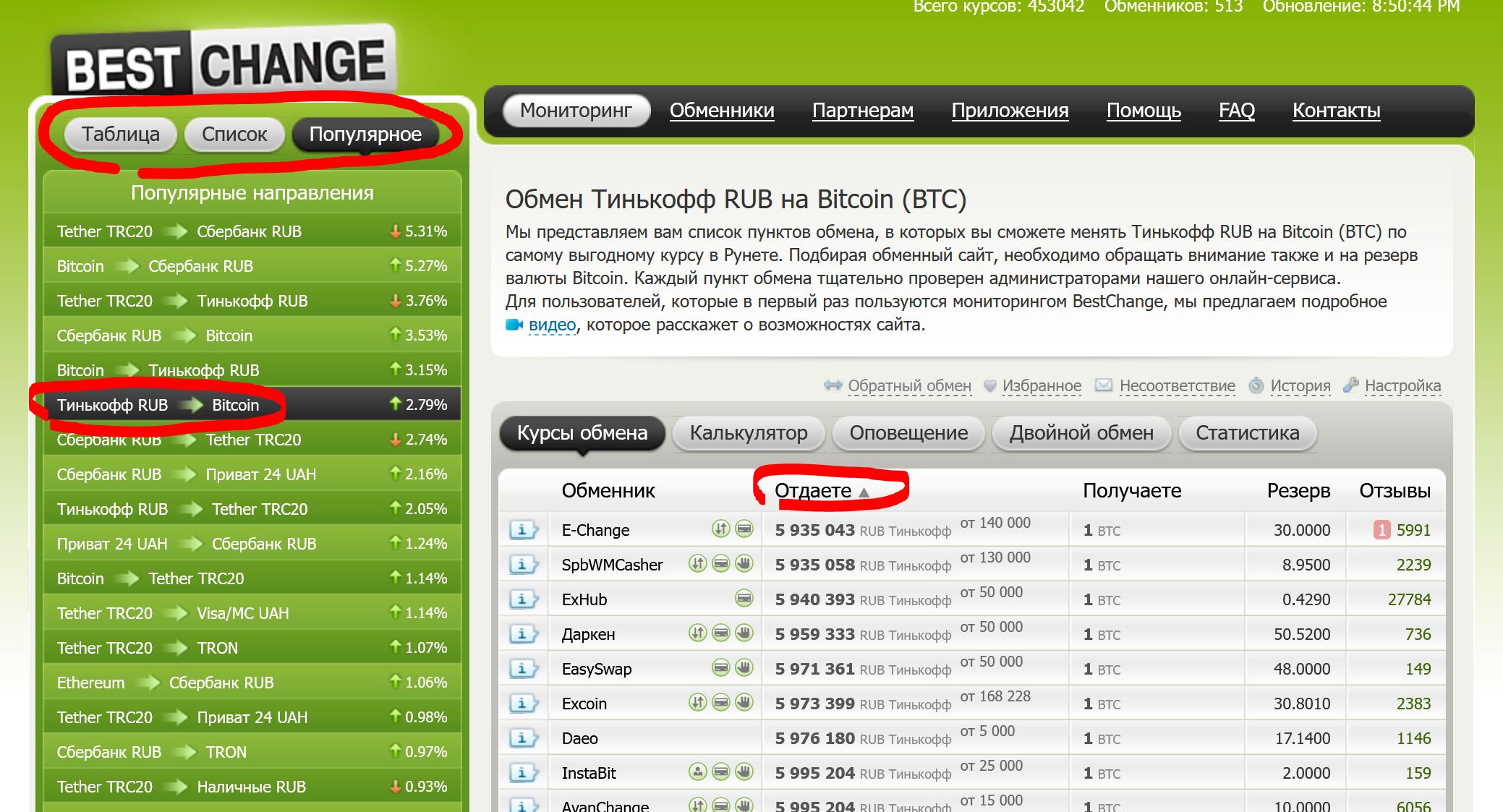Click the arrows icon in E-Change row
The image size is (1503, 812).
[x=720, y=529]
